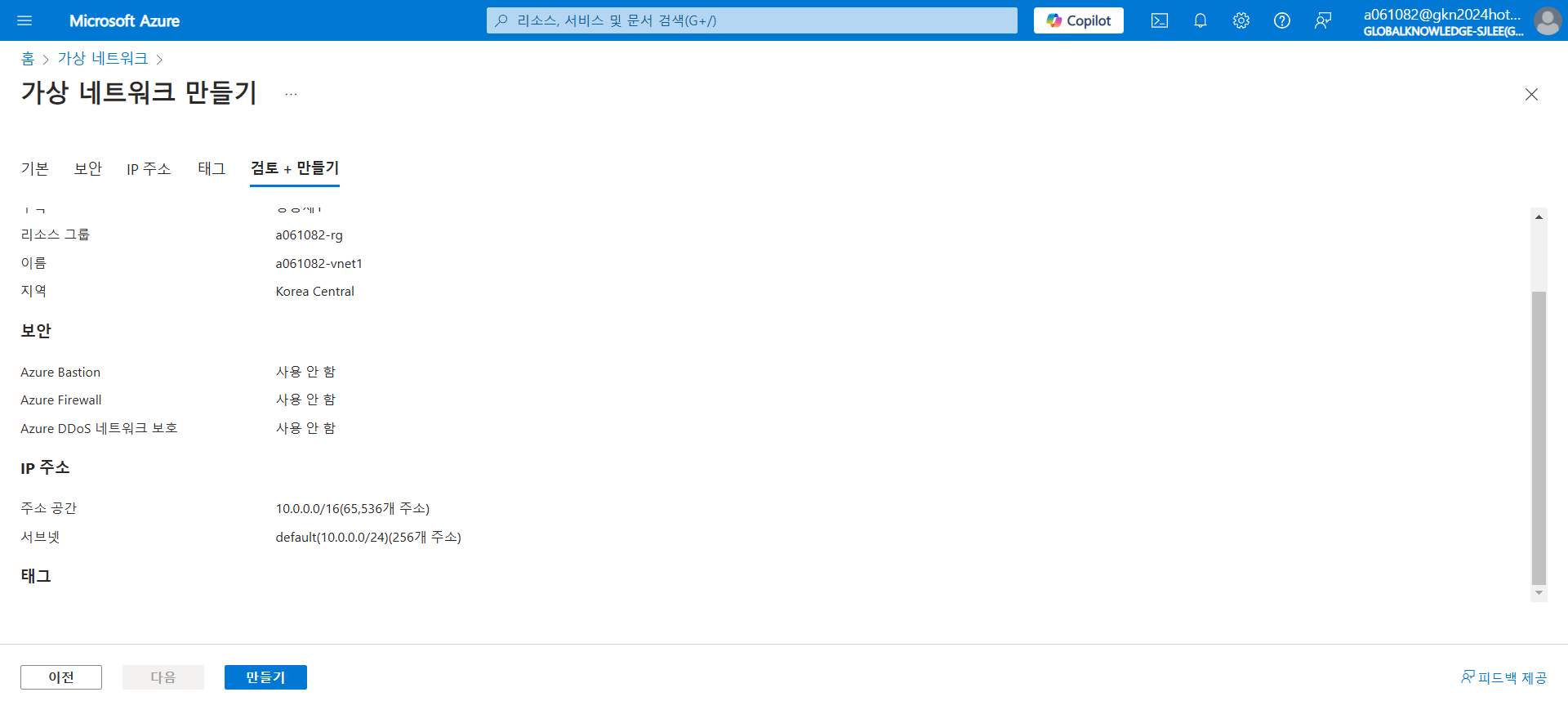
Task: Click the search magnifier icon
Action: [x=501, y=20]
